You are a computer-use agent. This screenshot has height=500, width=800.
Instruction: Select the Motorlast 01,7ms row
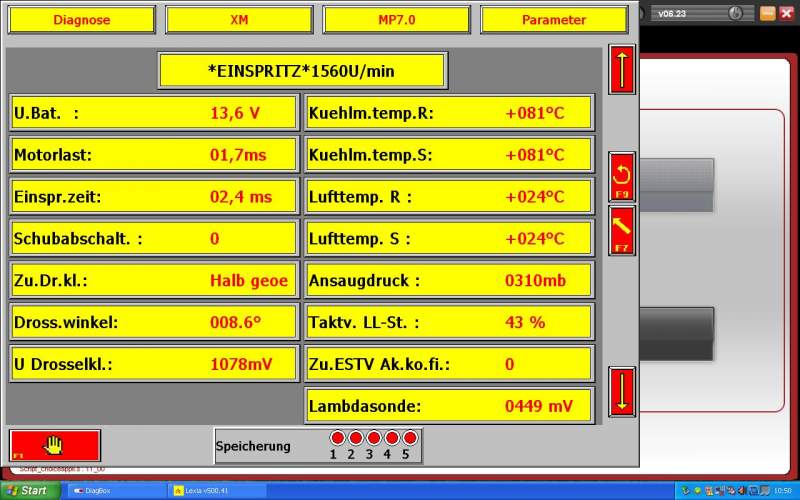click(x=154, y=155)
